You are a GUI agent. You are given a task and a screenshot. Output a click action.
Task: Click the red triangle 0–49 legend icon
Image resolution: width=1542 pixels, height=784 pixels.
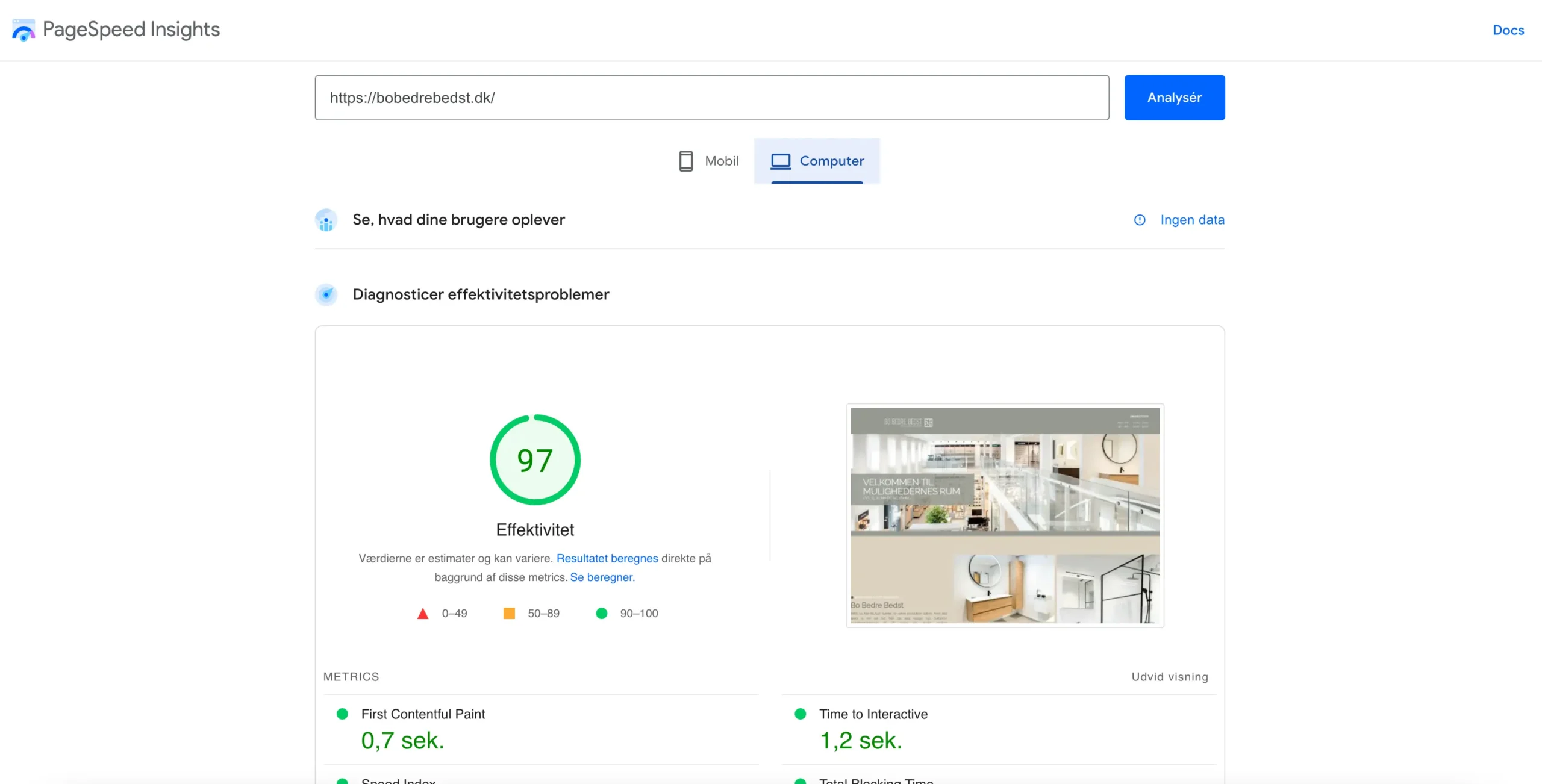coord(423,613)
